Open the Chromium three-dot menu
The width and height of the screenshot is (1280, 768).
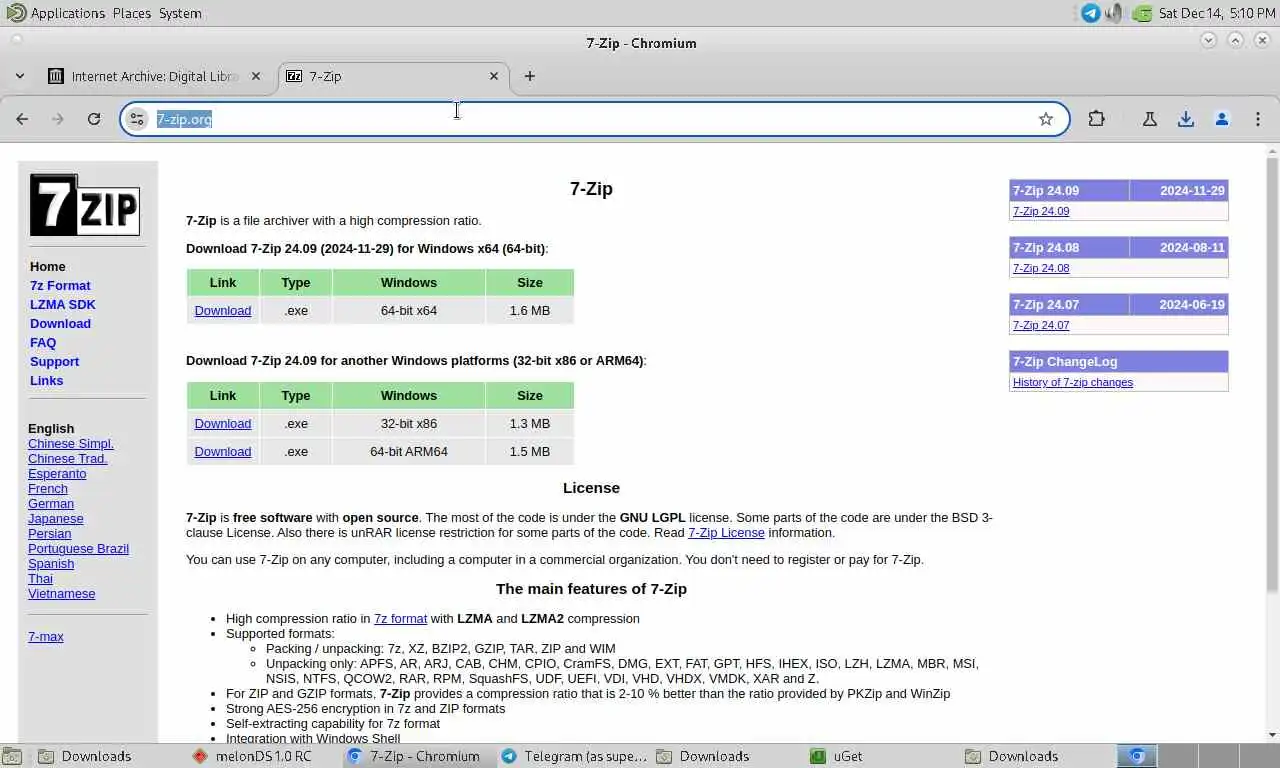coord(1259,119)
